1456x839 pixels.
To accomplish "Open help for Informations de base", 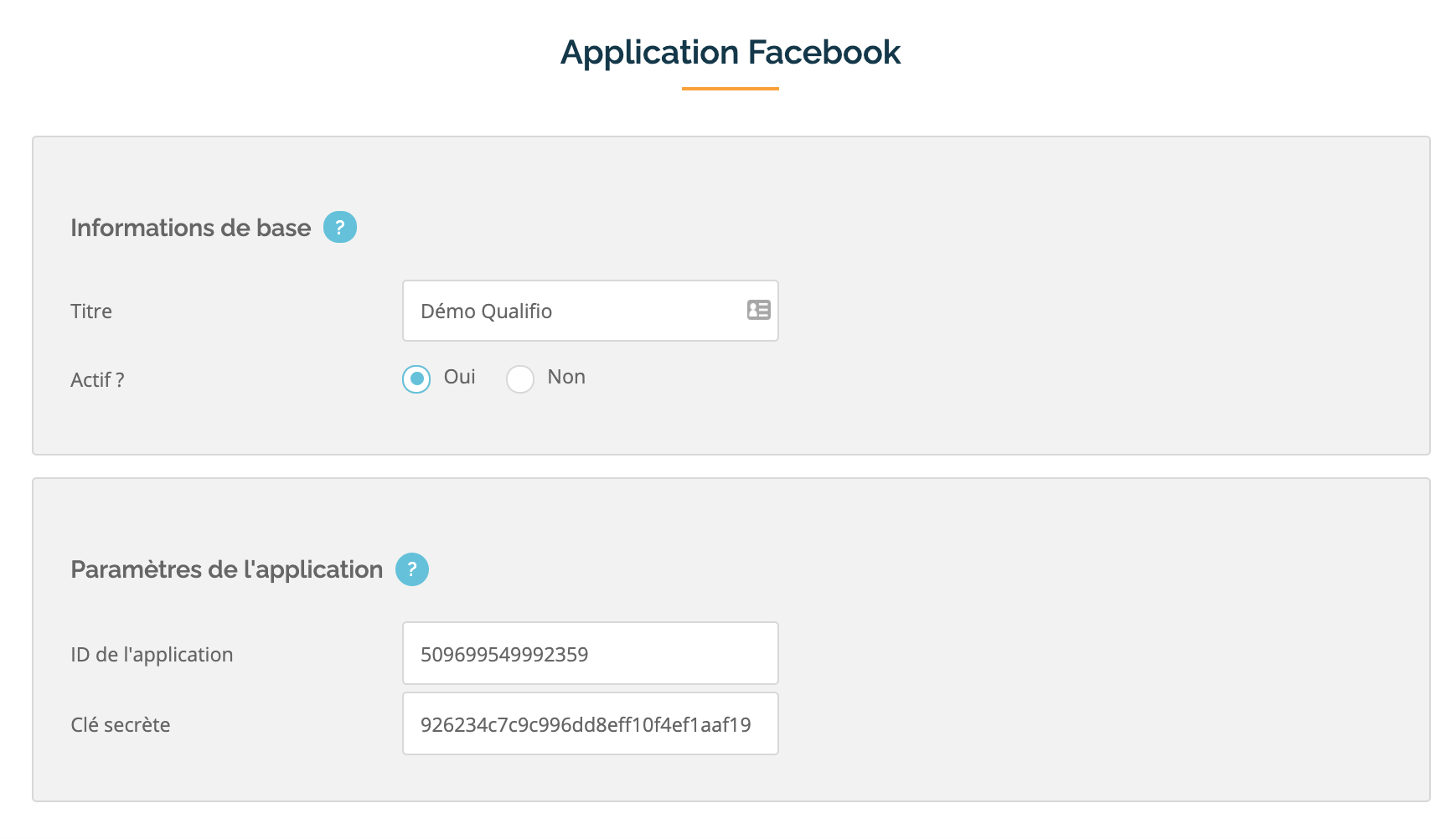I will (340, 227).
